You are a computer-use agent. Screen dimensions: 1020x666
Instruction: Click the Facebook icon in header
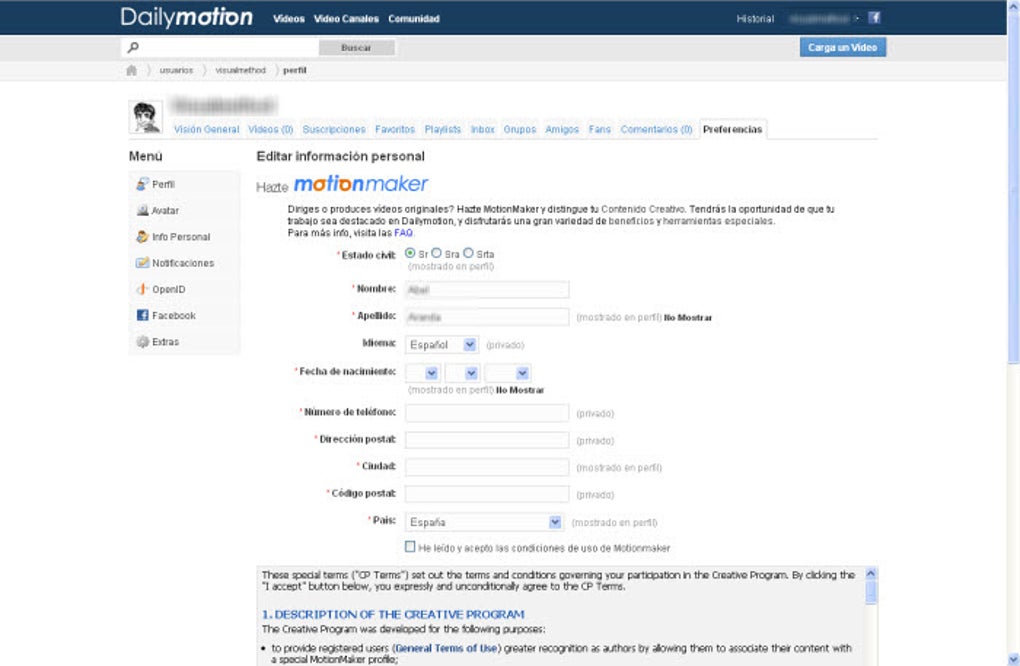click(x=874, y=18)
